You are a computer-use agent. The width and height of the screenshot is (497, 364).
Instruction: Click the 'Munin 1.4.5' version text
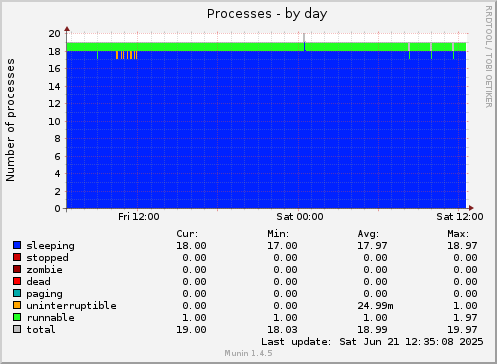coord(248,353)
